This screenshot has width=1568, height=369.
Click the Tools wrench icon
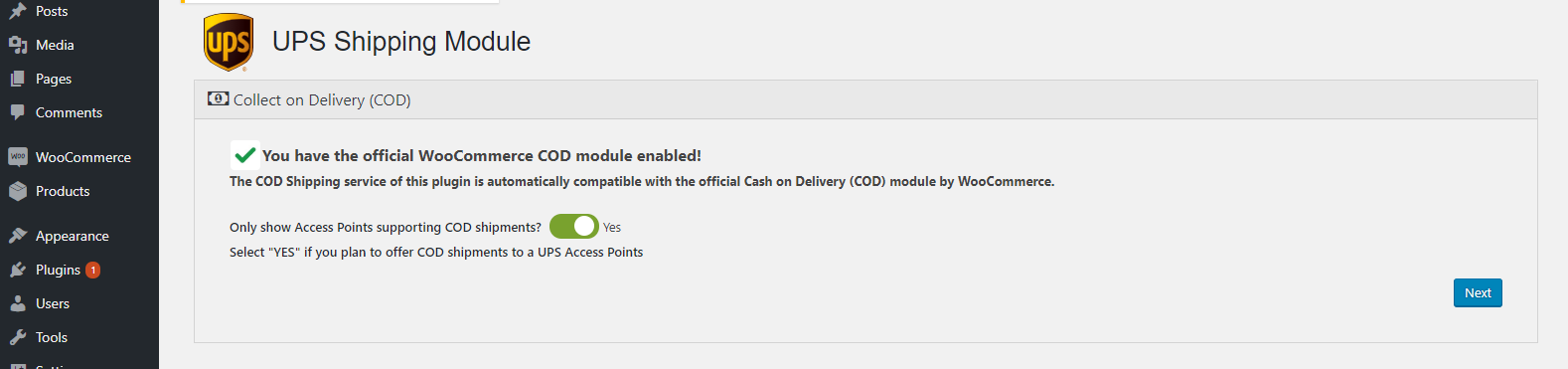tap(18, 337)
